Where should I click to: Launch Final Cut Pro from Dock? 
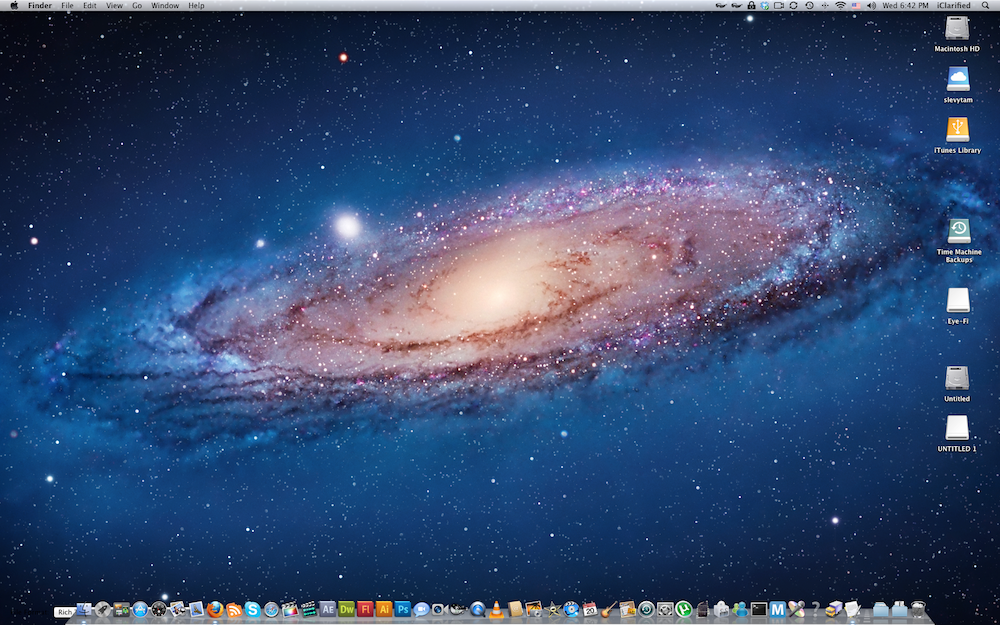(290, 609)
